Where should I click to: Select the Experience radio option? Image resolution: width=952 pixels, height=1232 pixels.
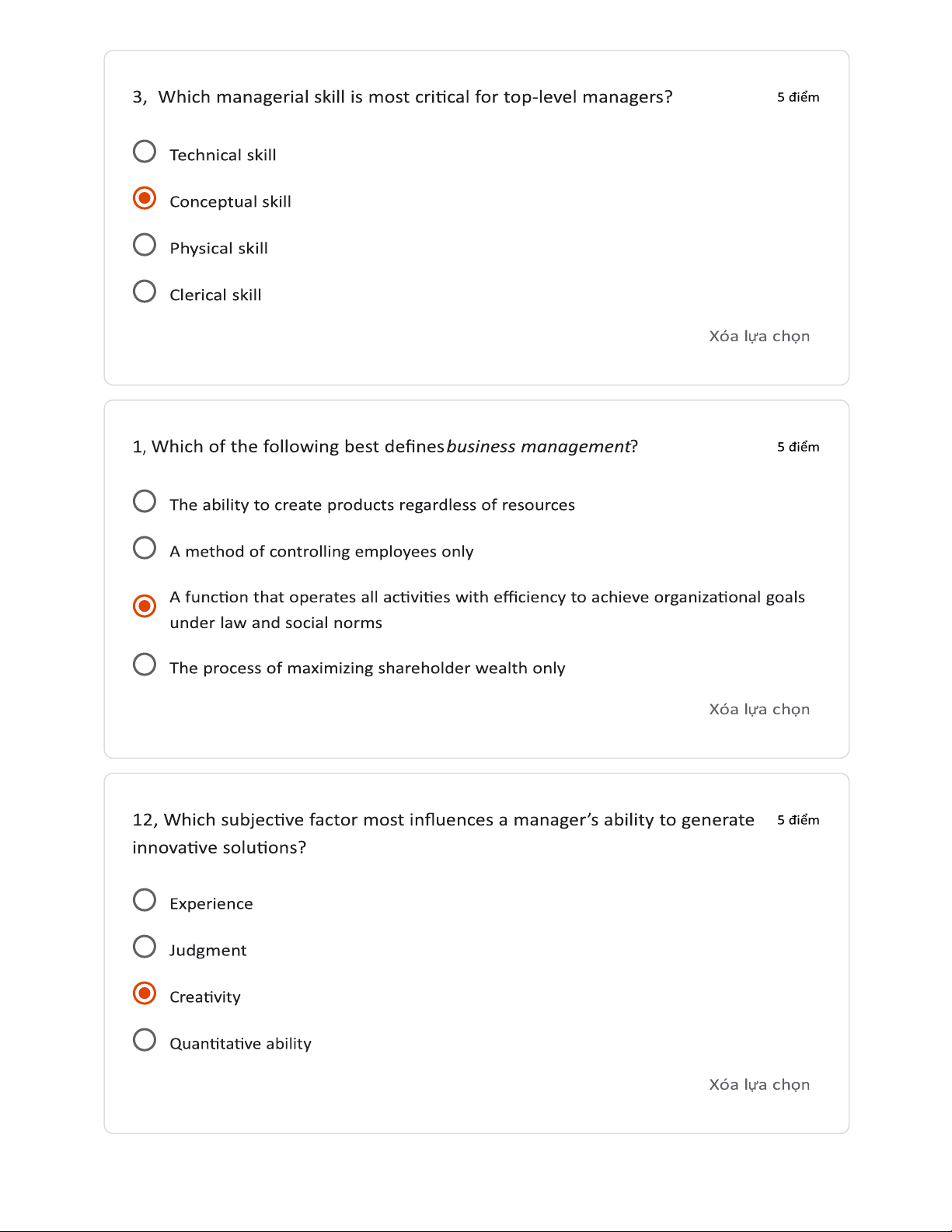pyautogui.click(x=145, y=900)
